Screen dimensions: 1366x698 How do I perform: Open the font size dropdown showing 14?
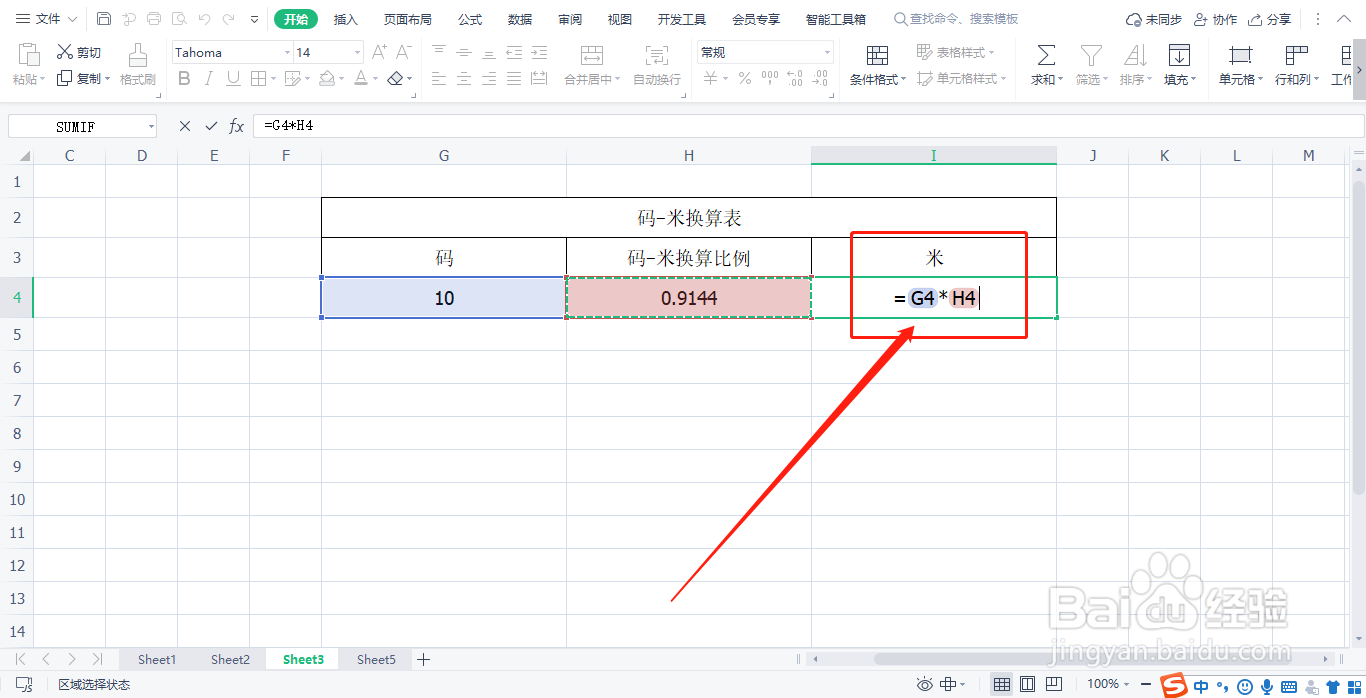[356, 51]
